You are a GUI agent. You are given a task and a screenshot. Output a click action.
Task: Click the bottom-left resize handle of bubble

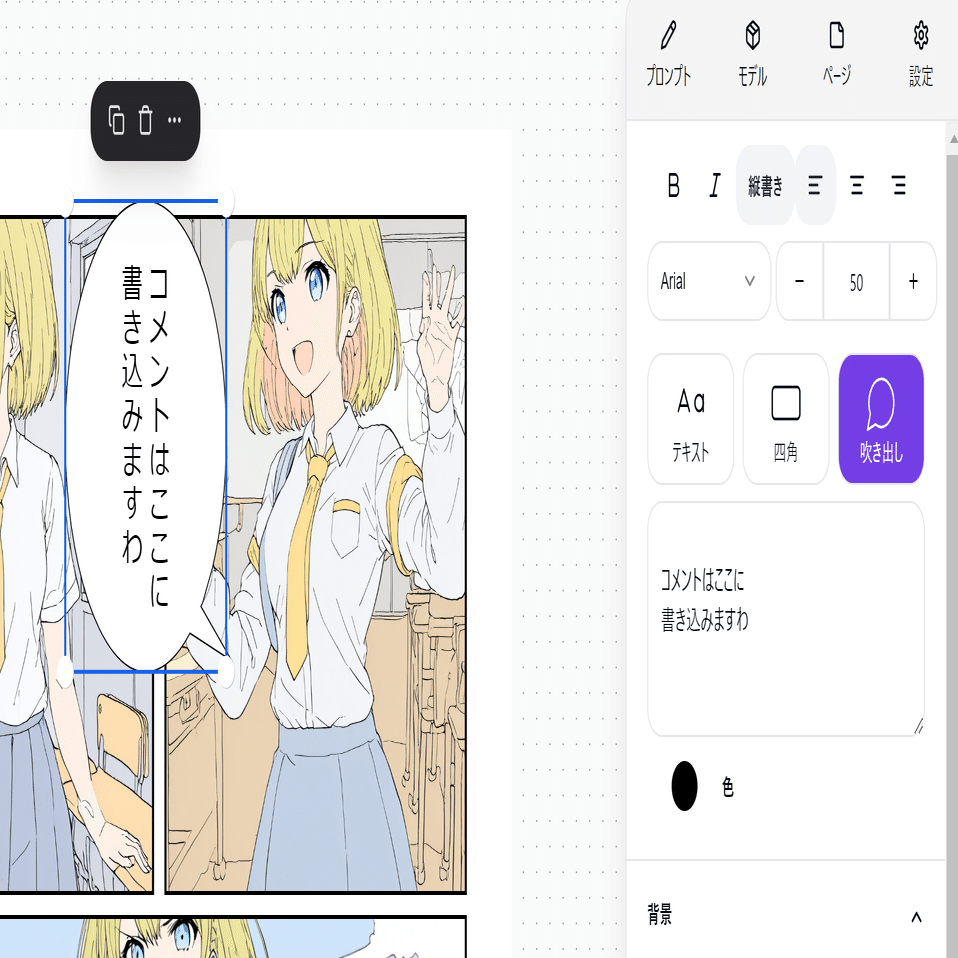tap(65, 672)
